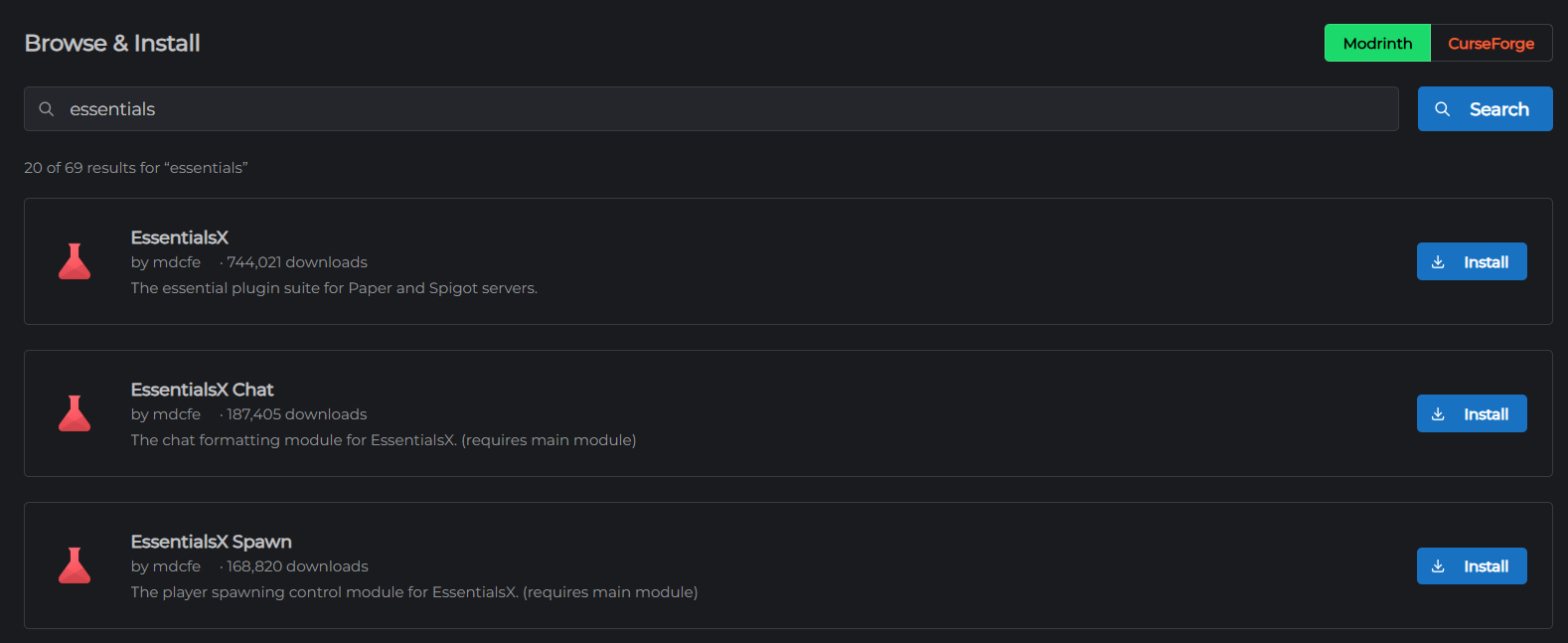Click the EssentialsX Chat flask icon

[x=75, y=413]
